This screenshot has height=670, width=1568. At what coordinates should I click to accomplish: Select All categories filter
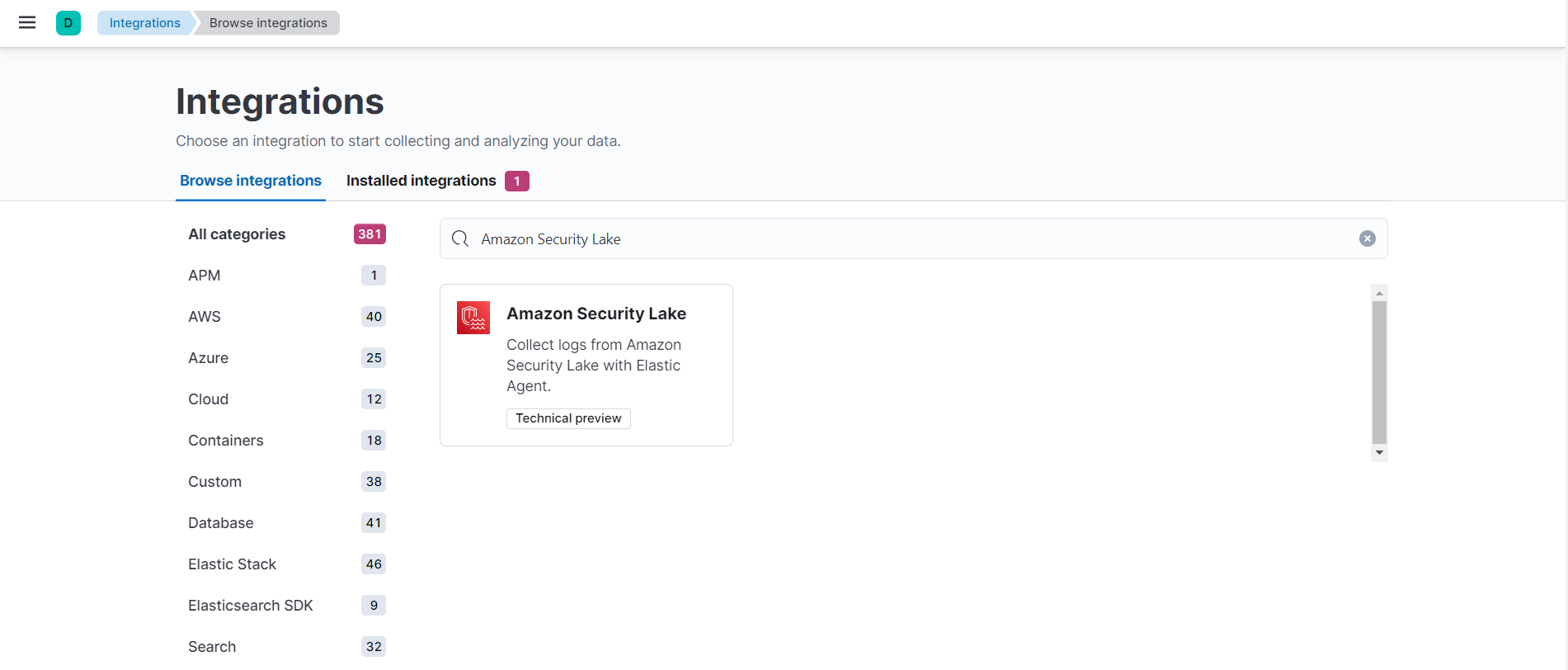click(x=237, y=234)
